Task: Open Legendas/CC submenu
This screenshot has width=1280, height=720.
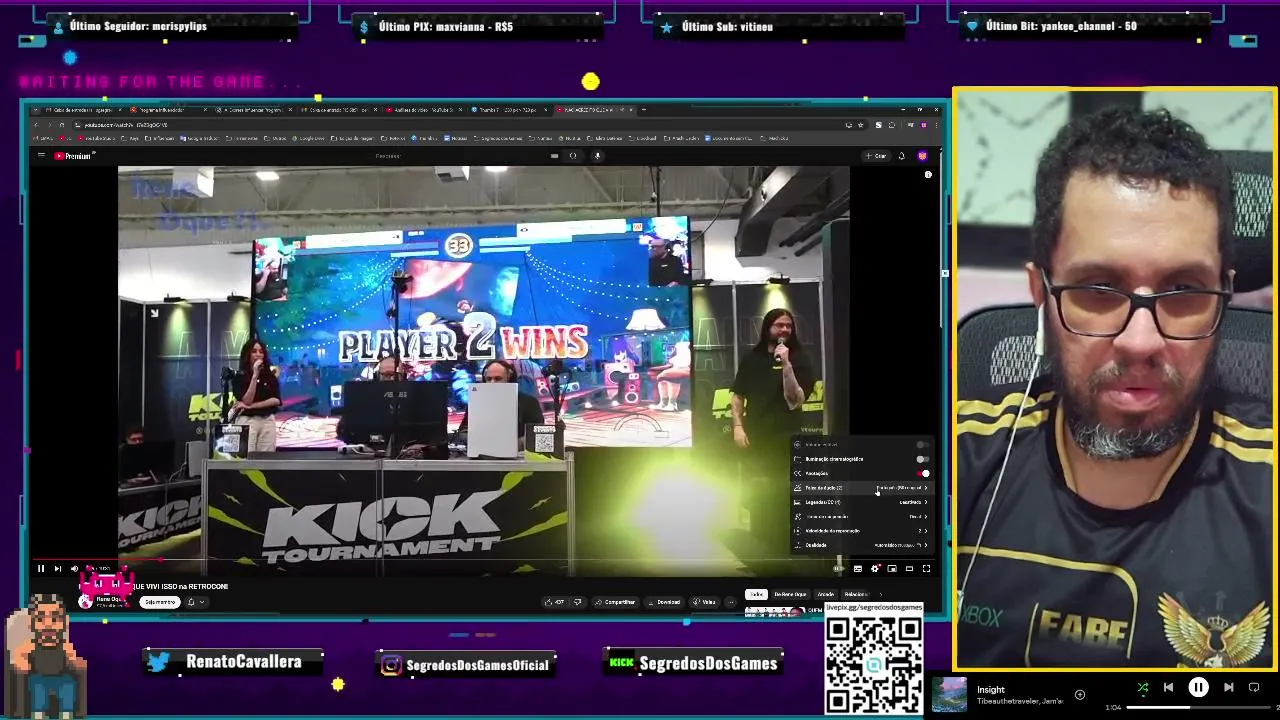Action: click(861, 502)
